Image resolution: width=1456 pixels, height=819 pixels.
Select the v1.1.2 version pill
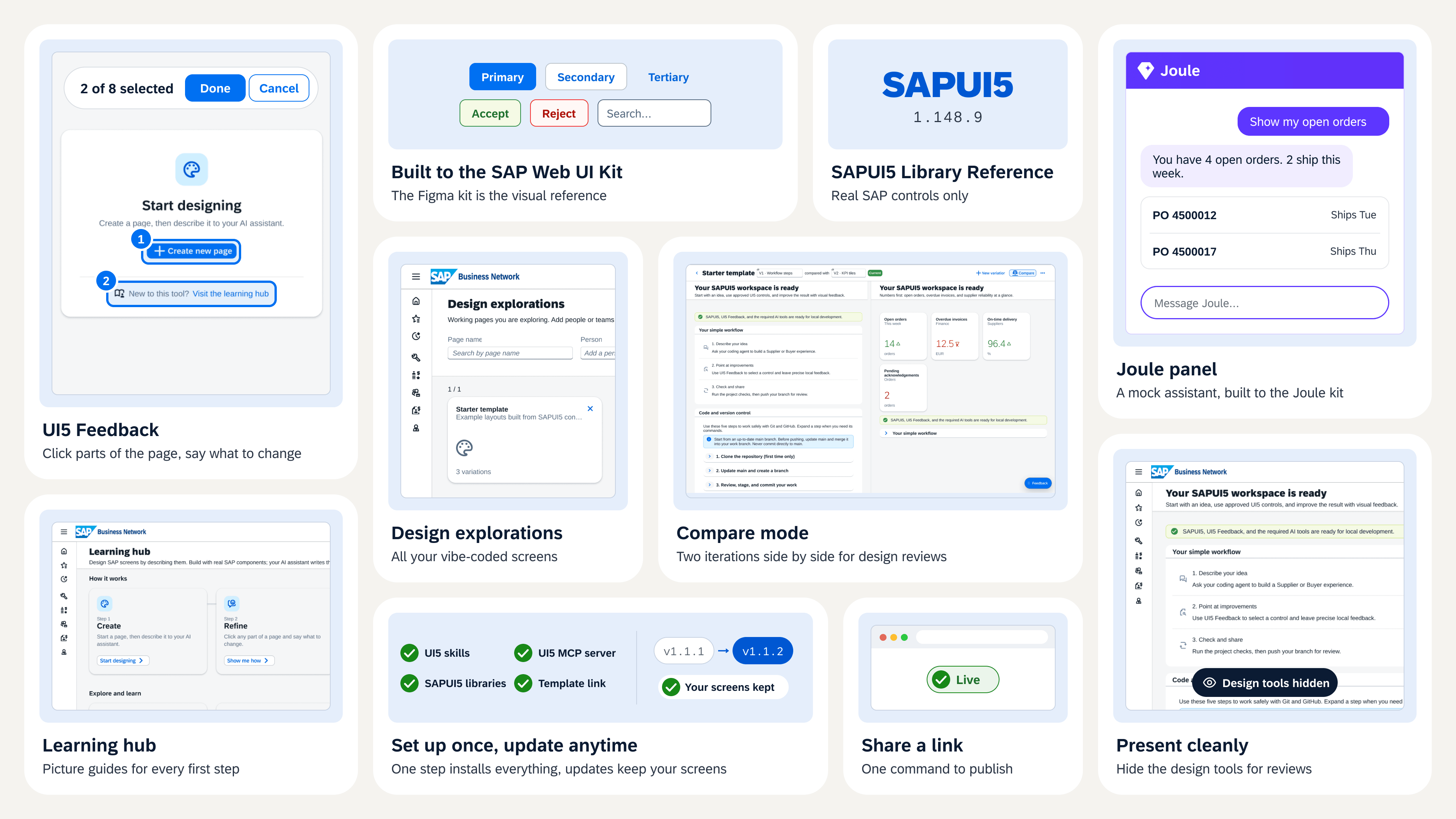(x=763, y=651)
